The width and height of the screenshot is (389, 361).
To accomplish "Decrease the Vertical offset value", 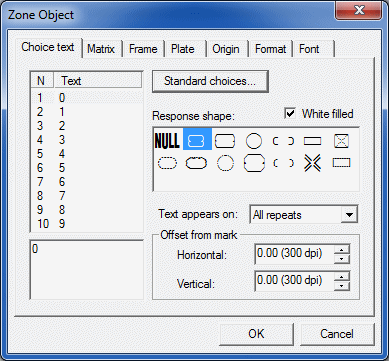I will point(341,286).
